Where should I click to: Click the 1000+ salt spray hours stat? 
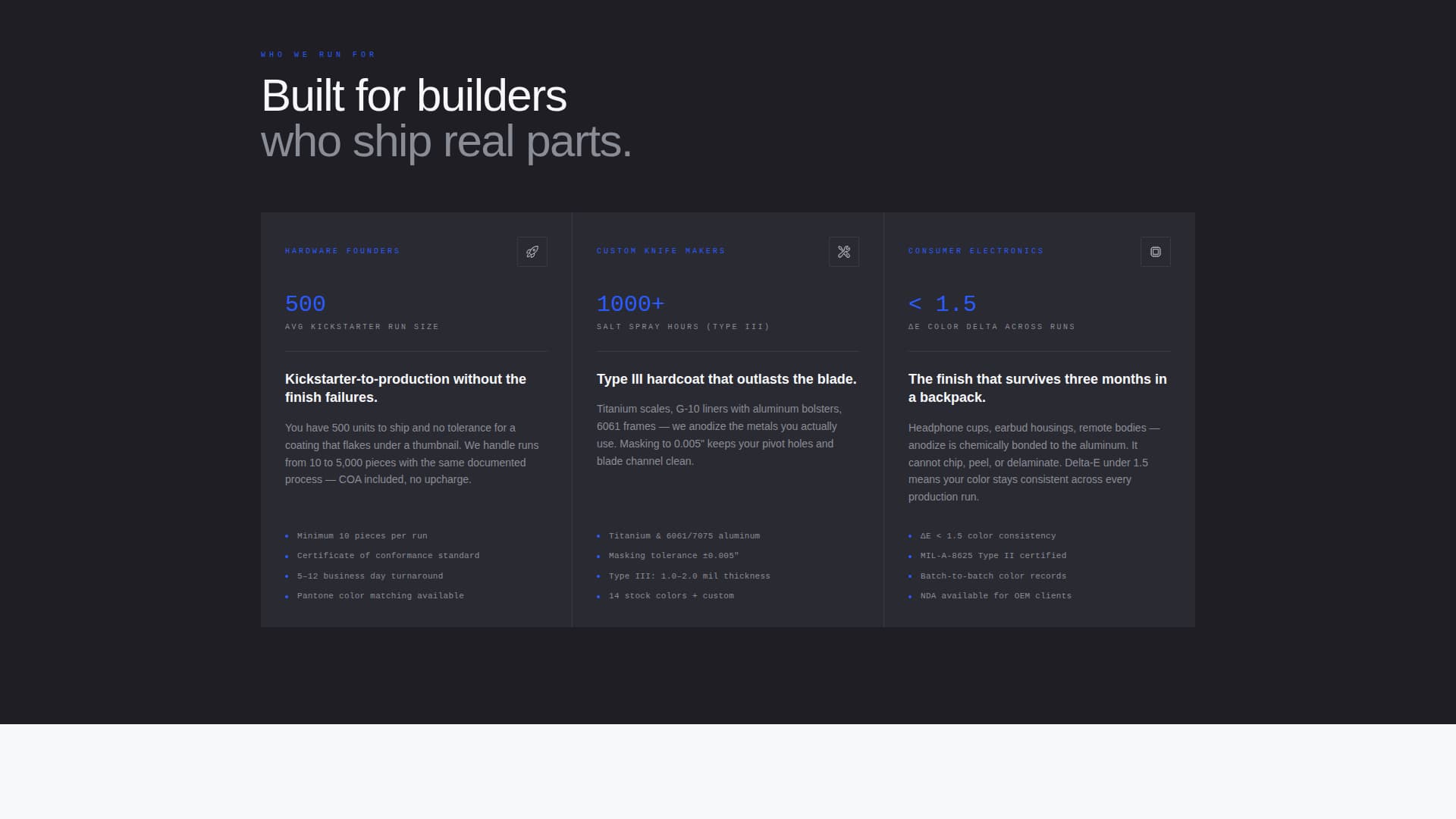630,303
